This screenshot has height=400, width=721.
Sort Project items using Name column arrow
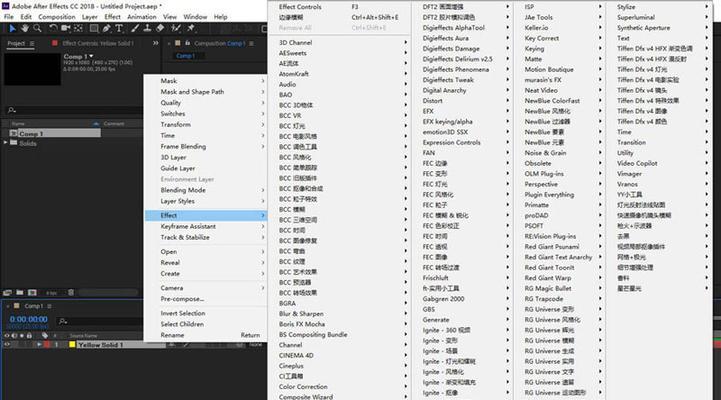[x=96, y=124]
